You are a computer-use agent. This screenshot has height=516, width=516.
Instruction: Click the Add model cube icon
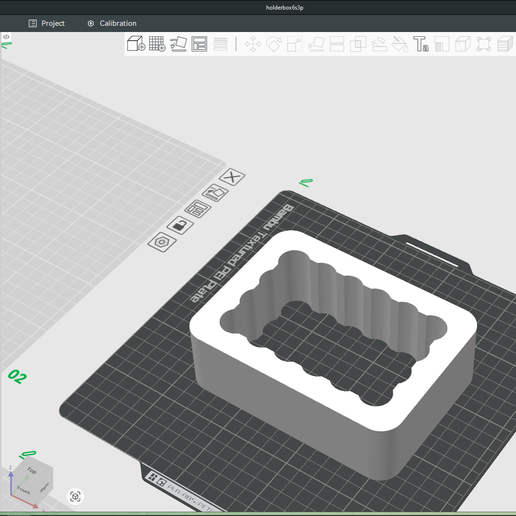[x=136, y=44]
